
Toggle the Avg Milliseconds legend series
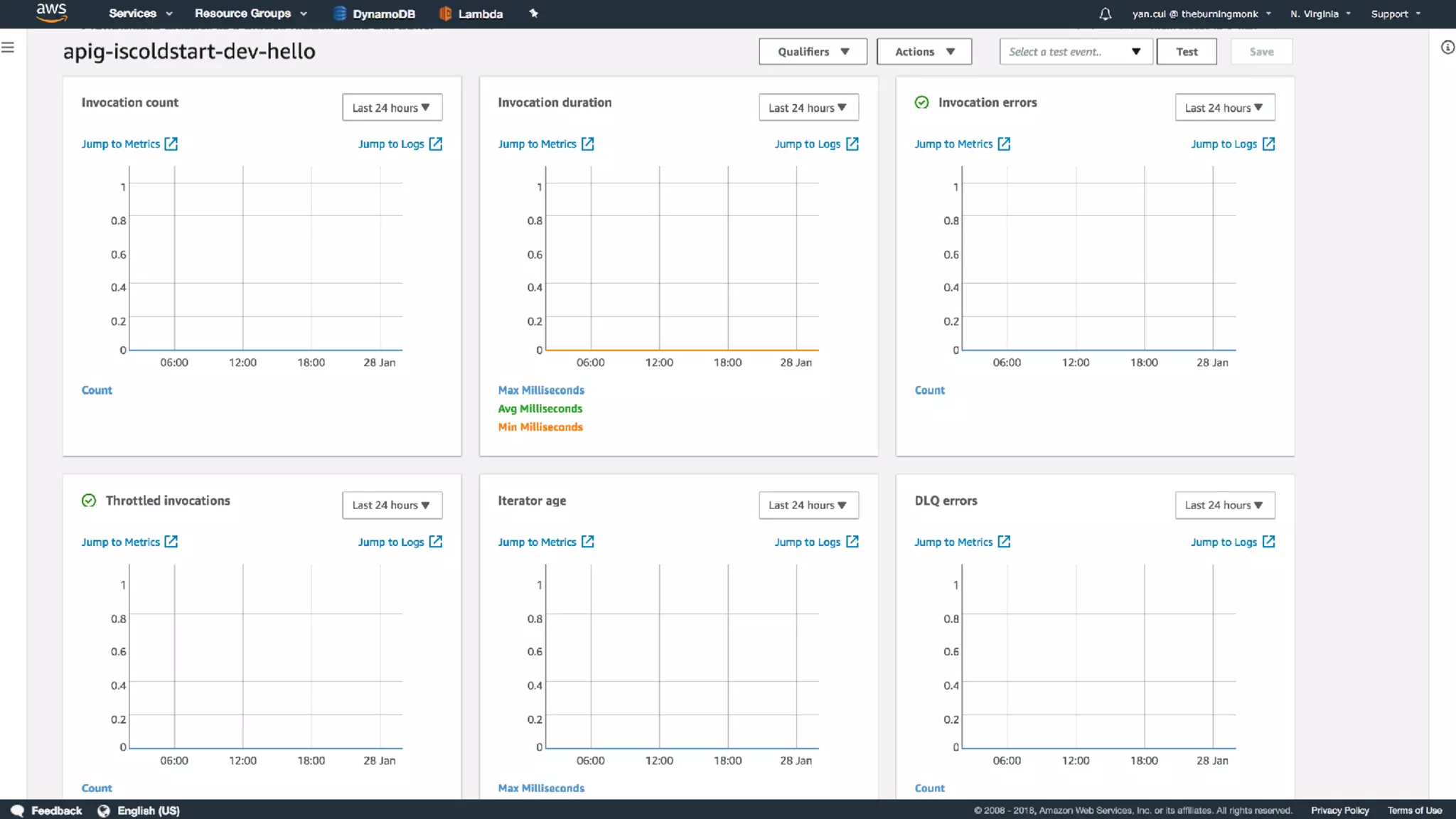(540, 409)
